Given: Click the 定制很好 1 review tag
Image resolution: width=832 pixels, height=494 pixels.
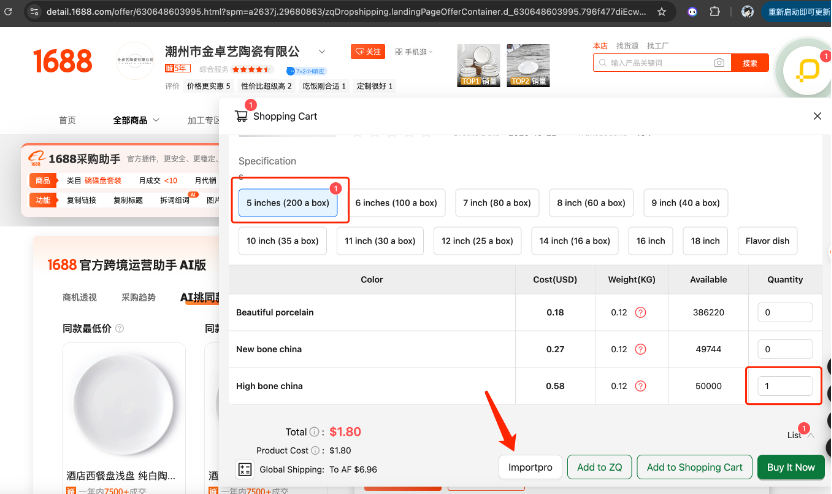Looking at the screenshot, I should point(374,86).
